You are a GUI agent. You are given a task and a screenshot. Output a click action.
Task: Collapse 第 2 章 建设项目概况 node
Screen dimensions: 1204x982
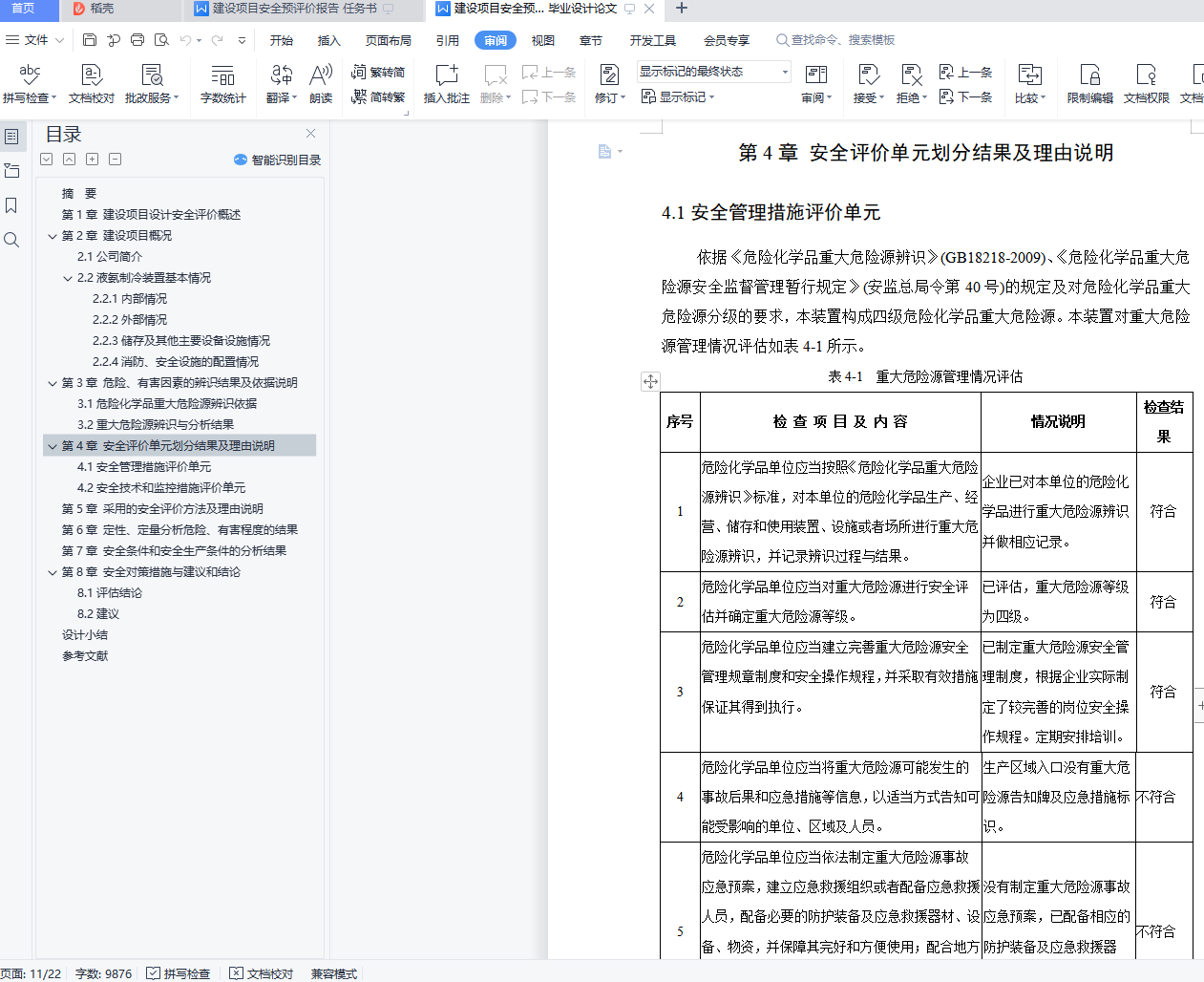point(53,236)
